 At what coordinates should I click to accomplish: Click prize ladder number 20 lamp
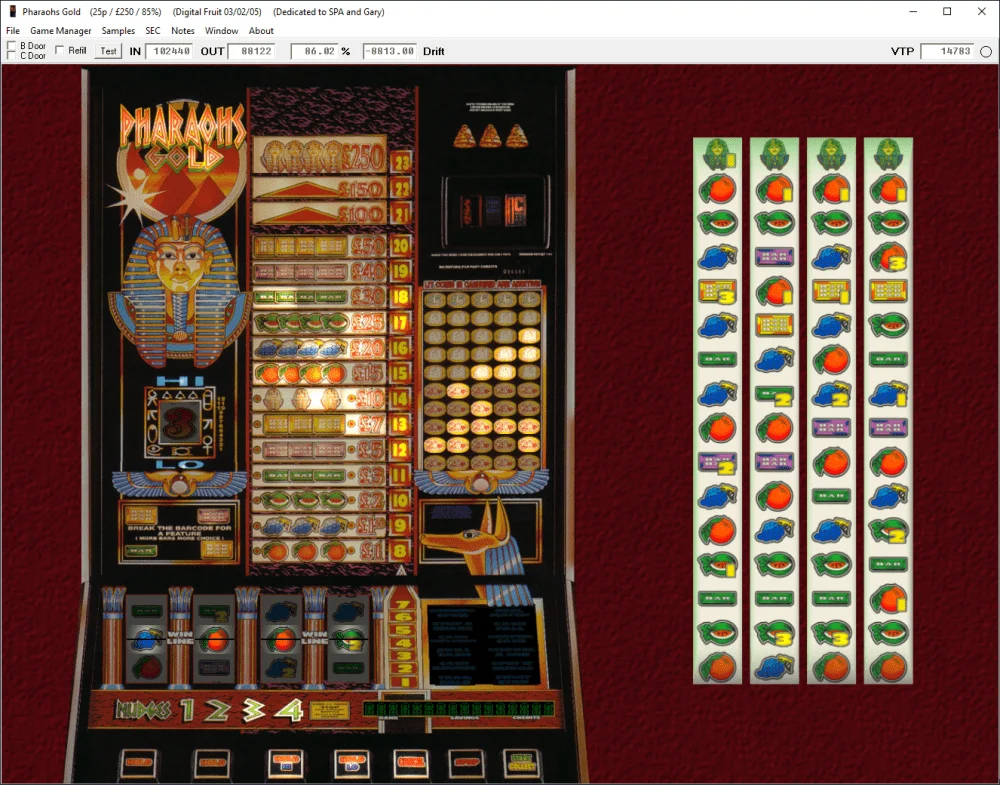pyautogui.click(x=401, y=246)
